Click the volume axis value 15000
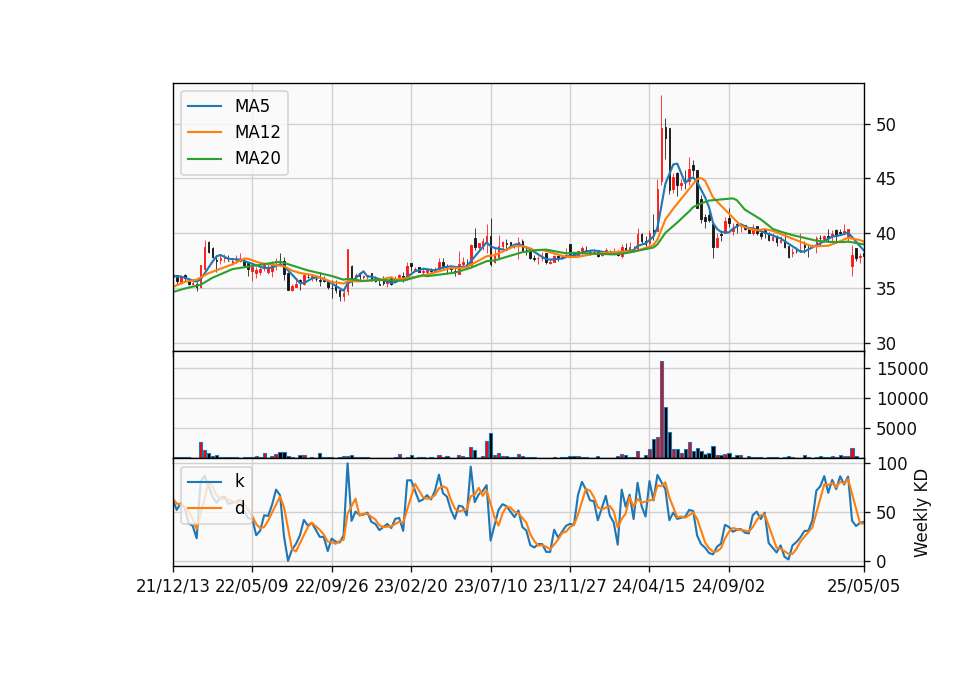This screenshot has height=690, width=960. (902, 369)
